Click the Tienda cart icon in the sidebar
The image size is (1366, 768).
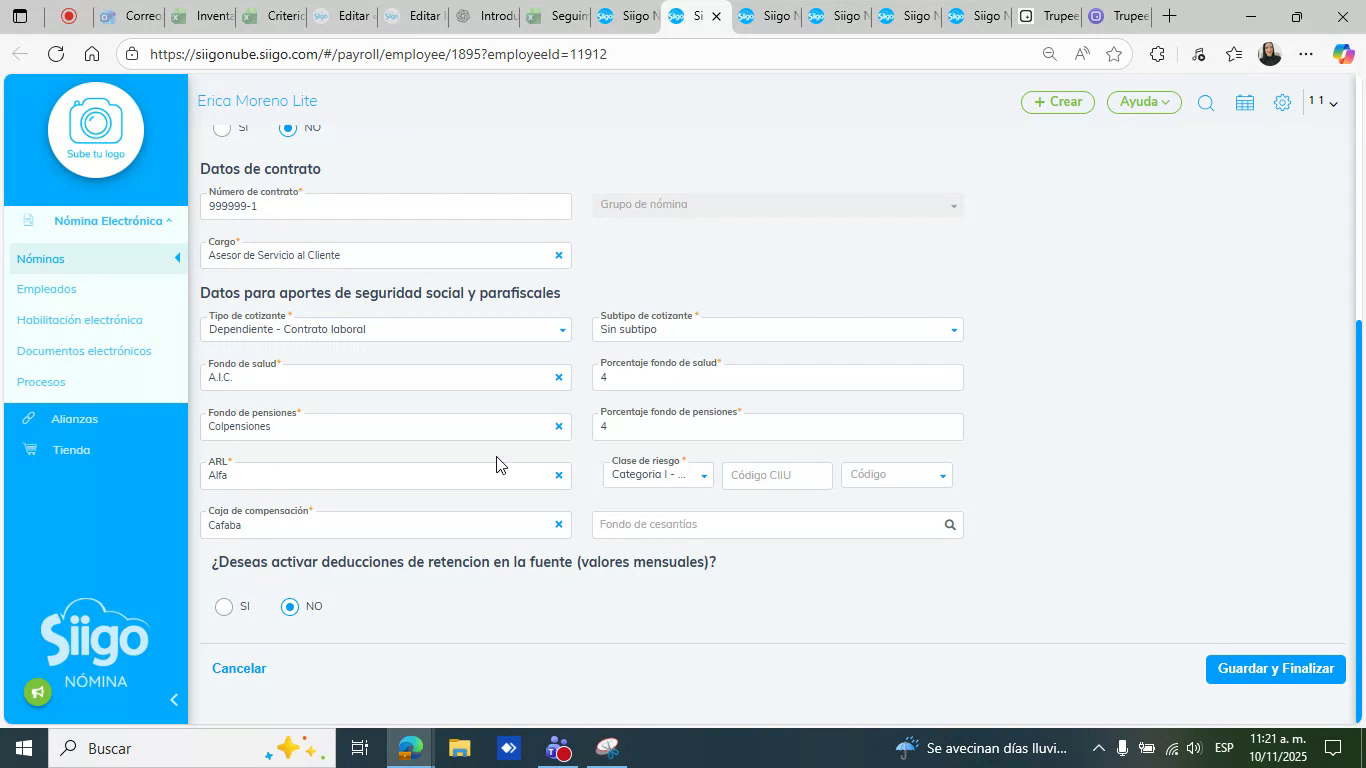tap(29, 449)
